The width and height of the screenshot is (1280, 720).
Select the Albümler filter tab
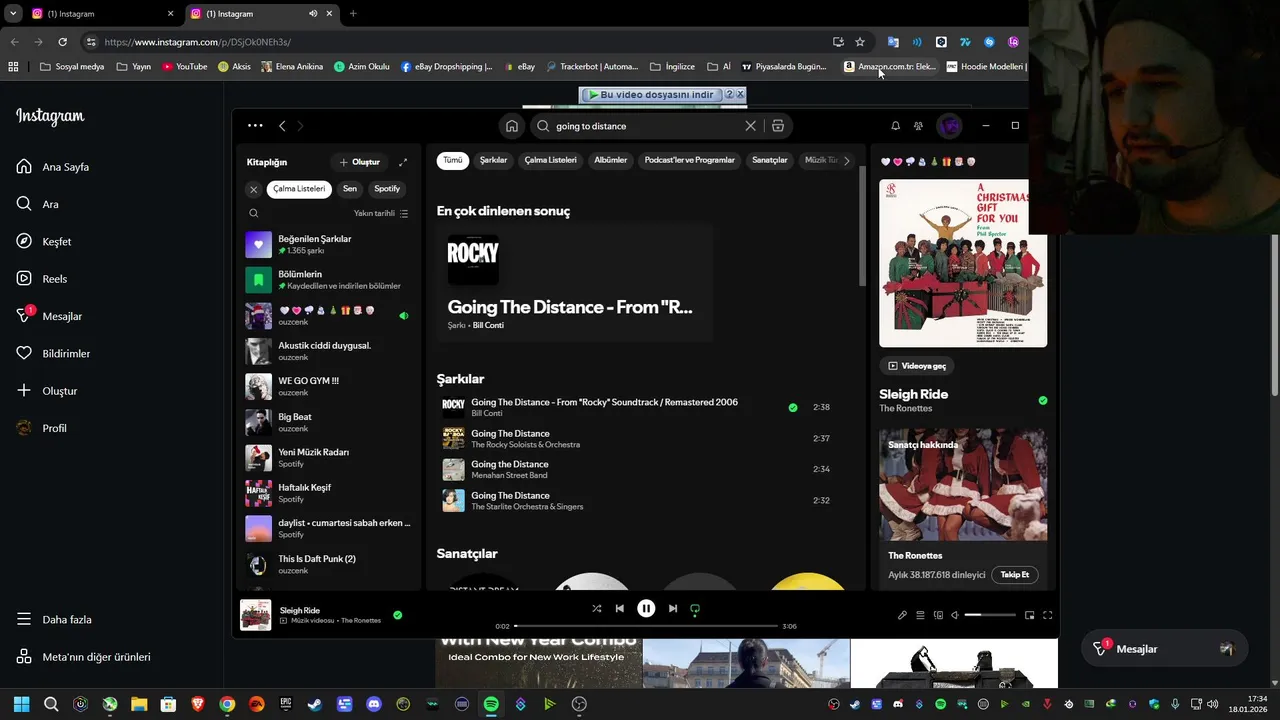point(610,160)
